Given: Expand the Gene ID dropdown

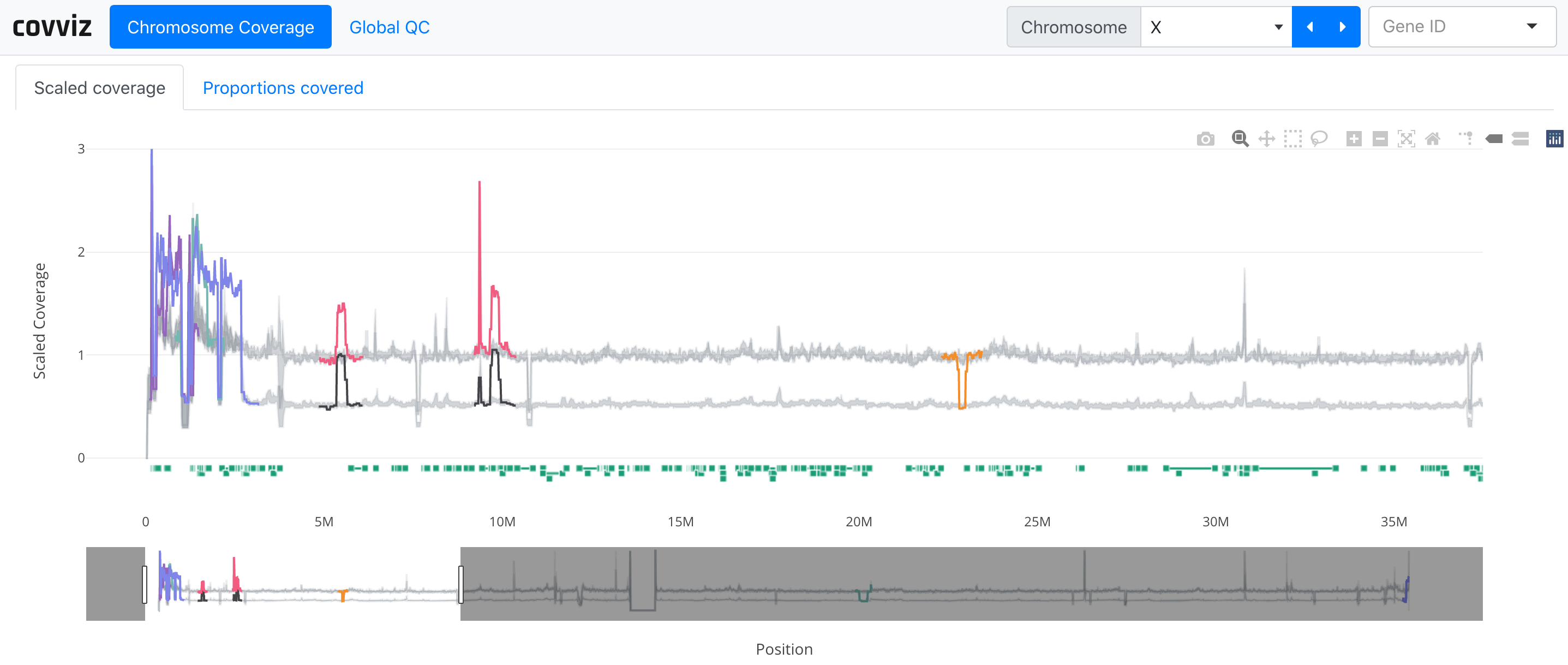Looking at the screenshot, I should 1462,27.
